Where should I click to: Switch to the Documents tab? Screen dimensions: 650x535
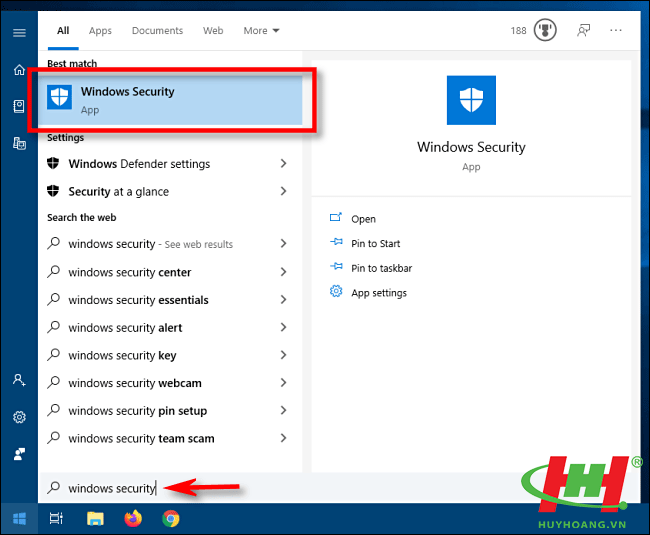[157, 31]
